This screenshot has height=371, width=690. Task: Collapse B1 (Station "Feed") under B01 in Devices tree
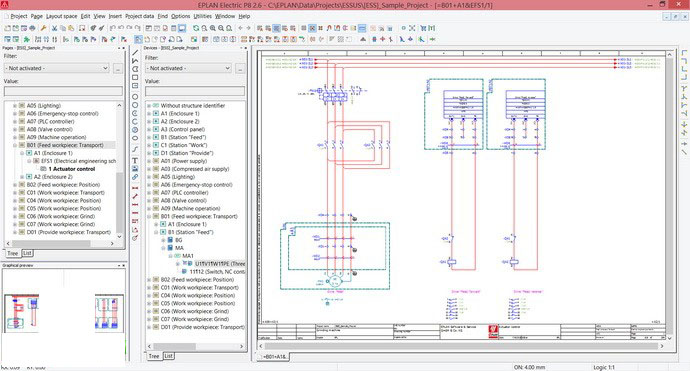[x=156, y=232]
